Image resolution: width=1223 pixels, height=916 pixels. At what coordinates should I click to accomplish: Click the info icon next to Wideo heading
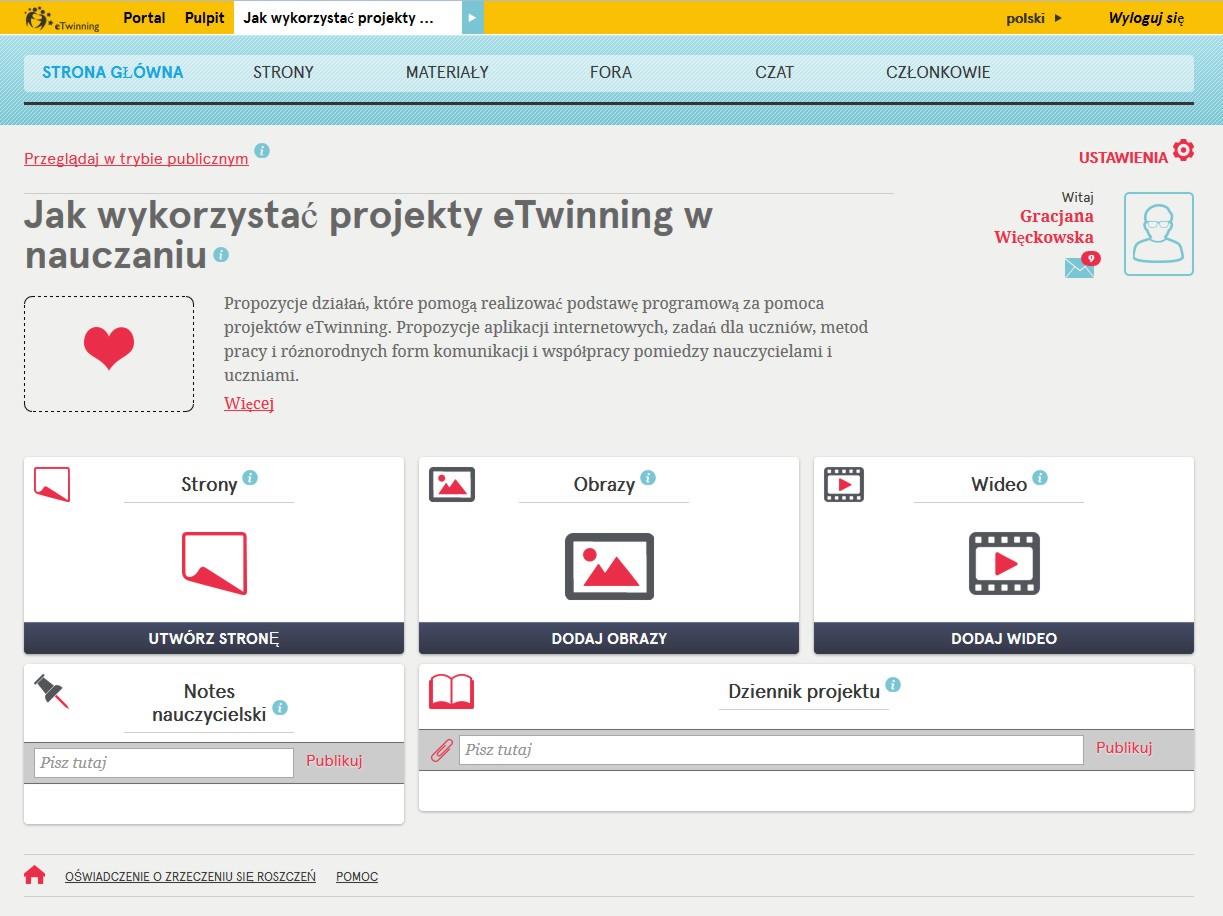(x=1040, y=478)
